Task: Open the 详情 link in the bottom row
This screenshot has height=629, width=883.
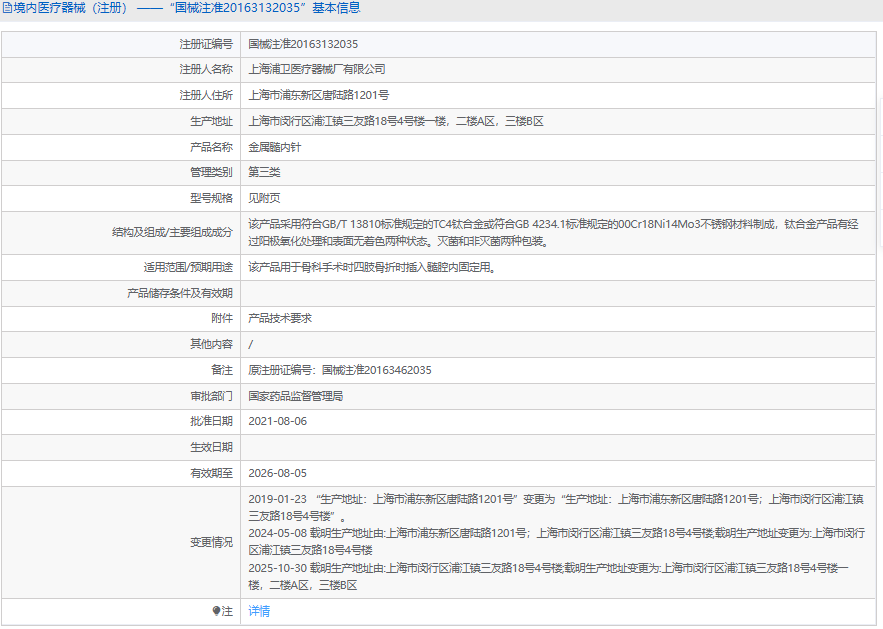Action: click(x=259, y=611)
